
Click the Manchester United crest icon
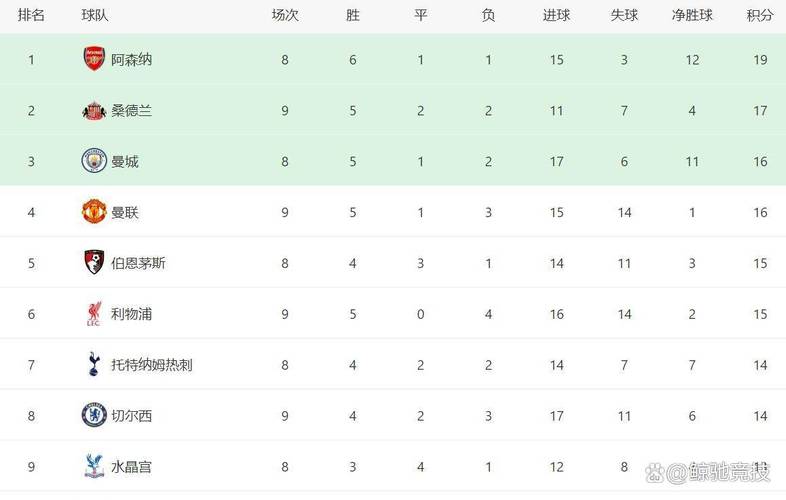[x=94, y=212]
